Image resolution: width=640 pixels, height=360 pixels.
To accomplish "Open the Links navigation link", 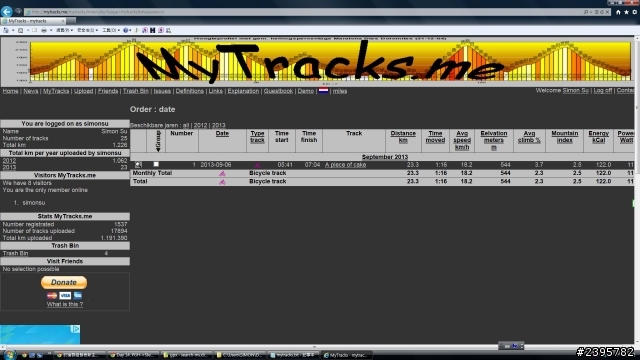I will pos(216,91).
